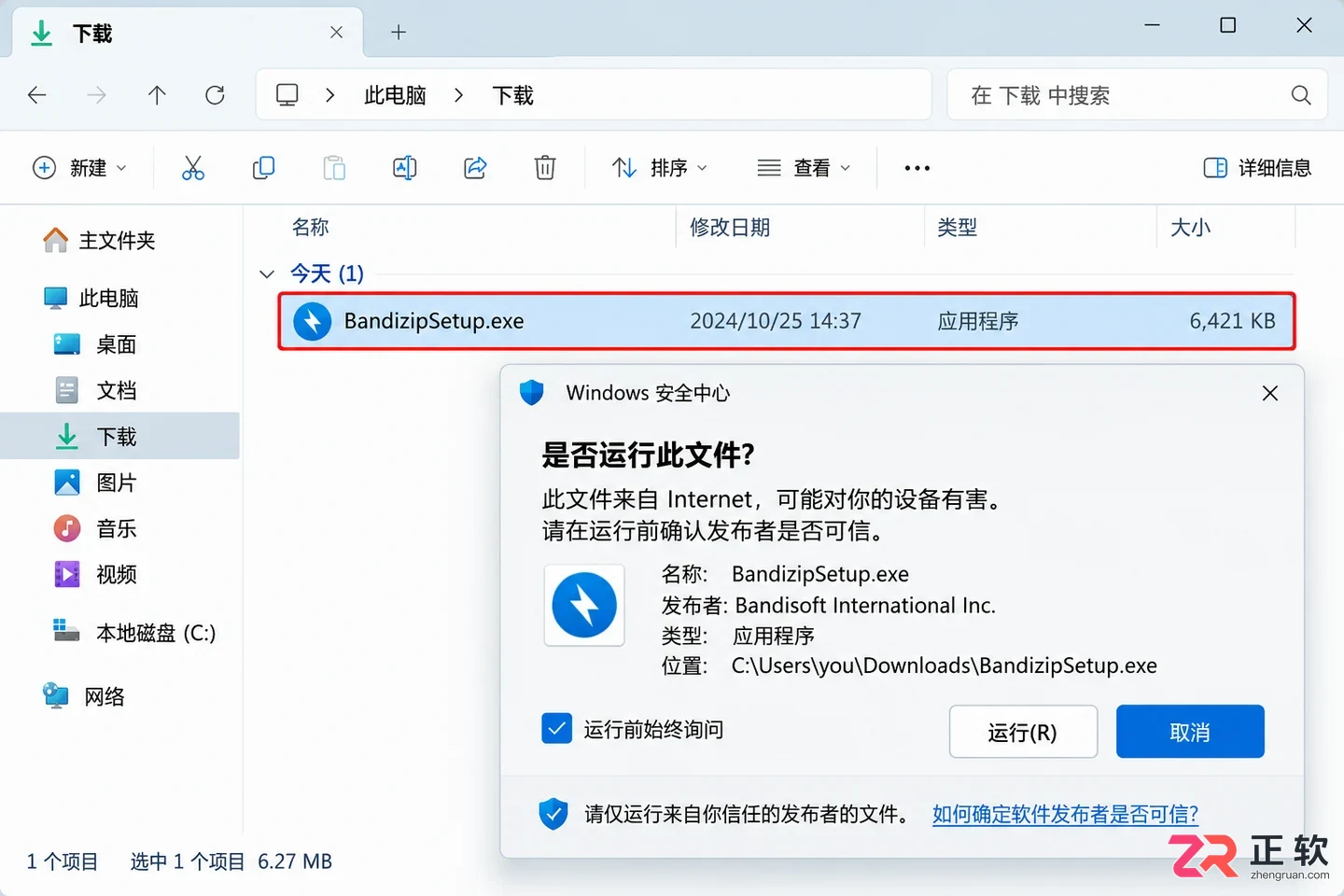Screen dimensions: 1344x896
Task: Add a new tab with plus button
Action: point(399,33)
